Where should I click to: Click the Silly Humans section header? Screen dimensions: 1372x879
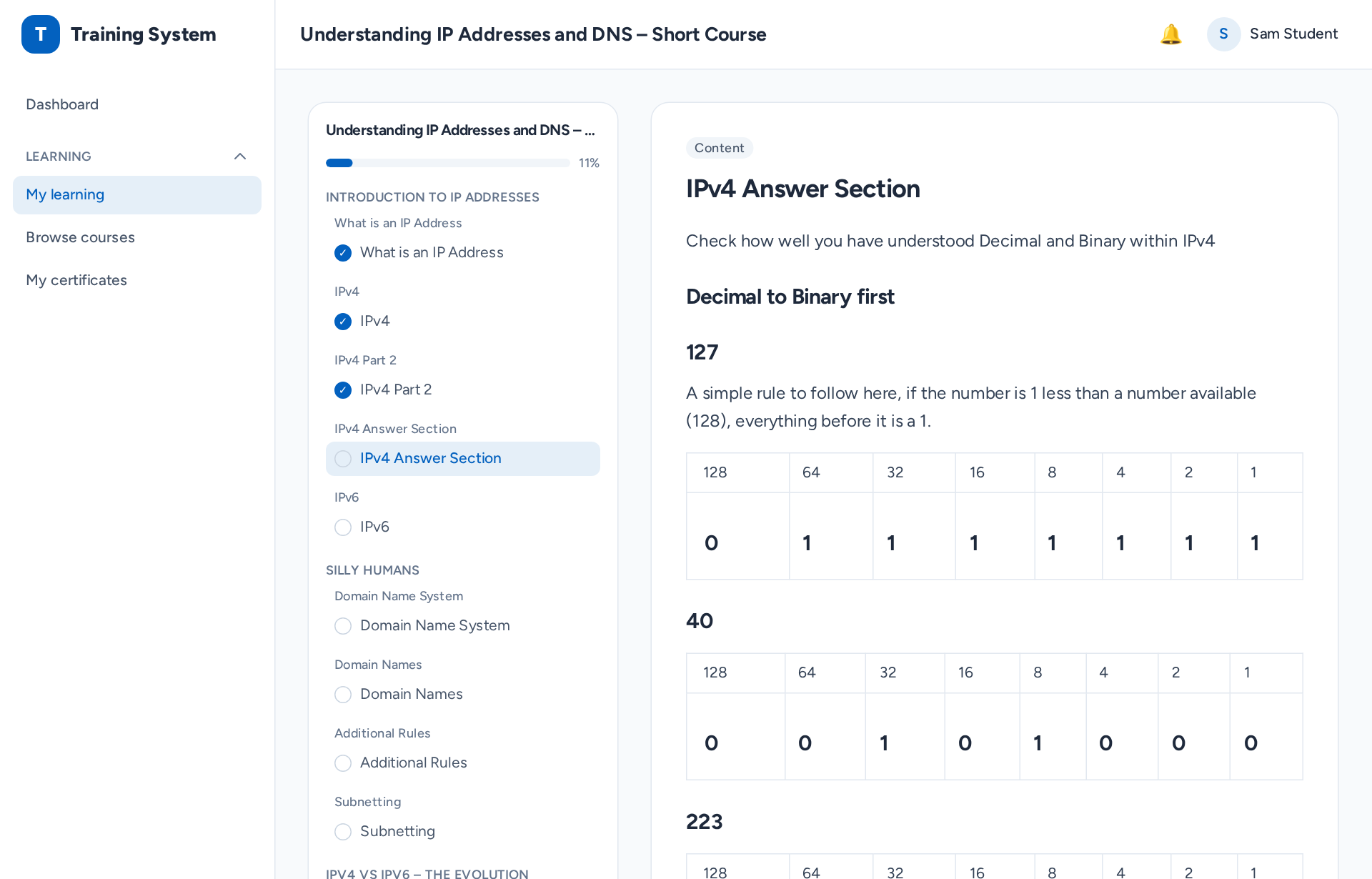pyautogui.click(x=372, y=570)
